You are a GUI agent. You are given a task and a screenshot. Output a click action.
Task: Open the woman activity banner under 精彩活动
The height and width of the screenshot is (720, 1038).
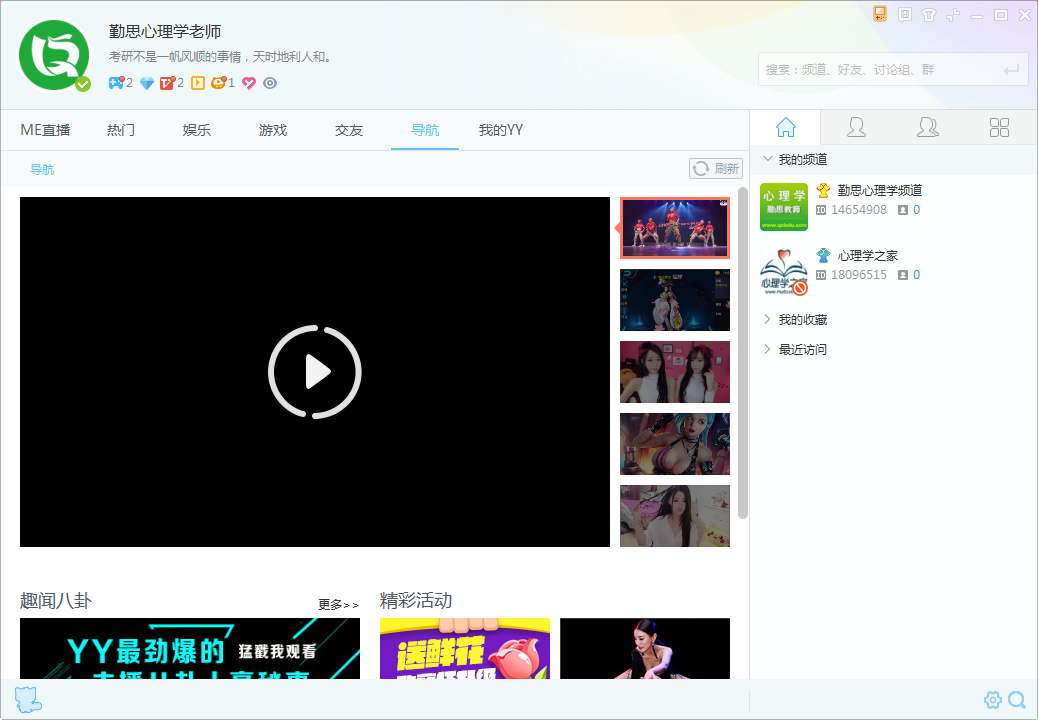coord(645,649)
